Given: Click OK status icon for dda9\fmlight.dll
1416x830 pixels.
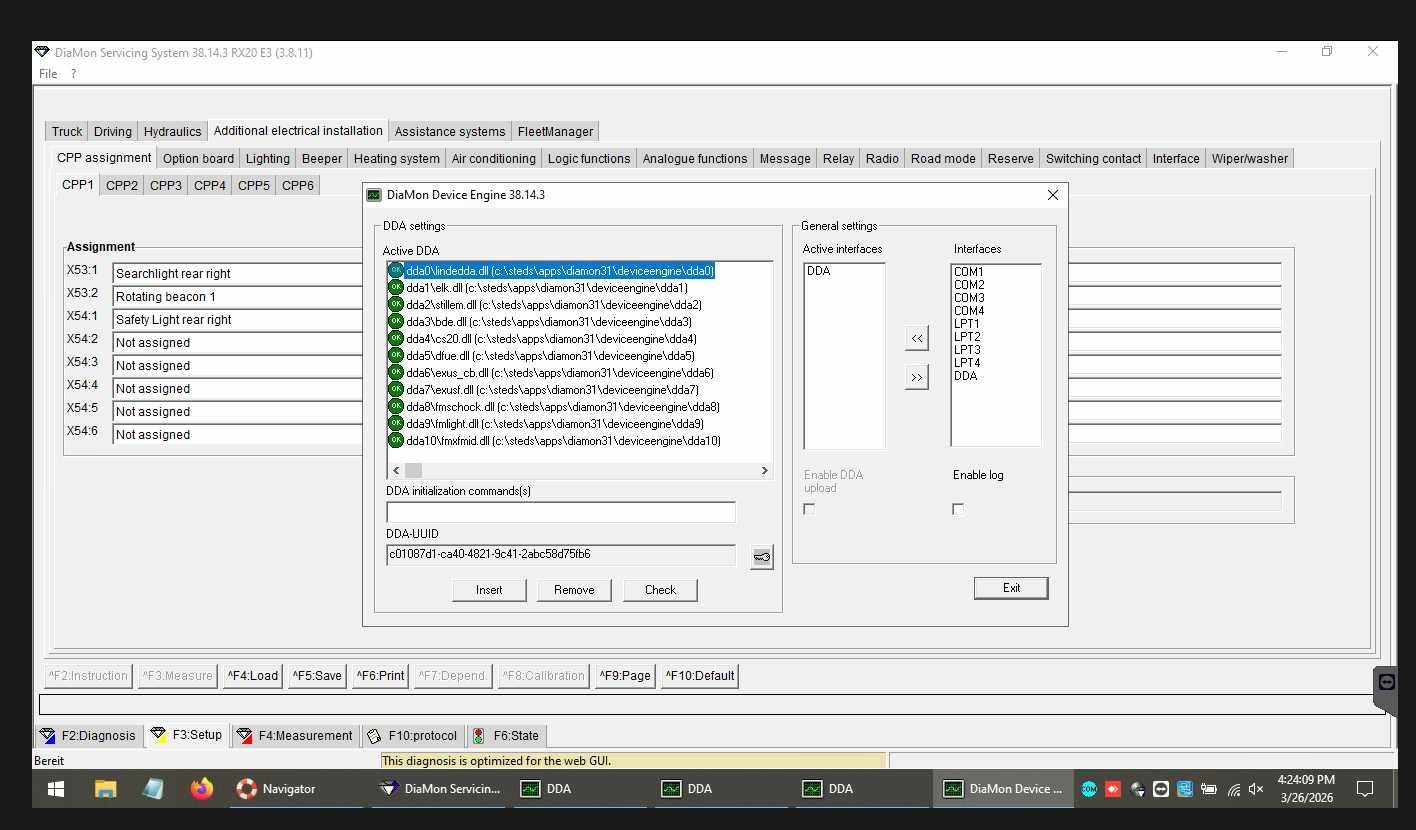Looking at the screenshot, I should tap(396, 424).
